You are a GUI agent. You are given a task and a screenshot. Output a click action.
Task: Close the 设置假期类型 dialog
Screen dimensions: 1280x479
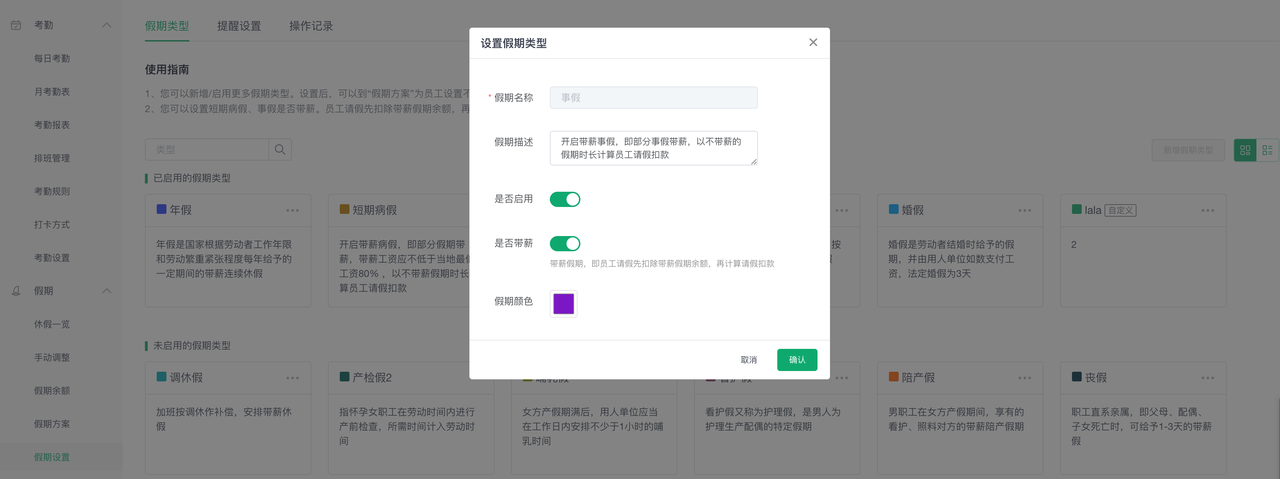click(813, 42)
